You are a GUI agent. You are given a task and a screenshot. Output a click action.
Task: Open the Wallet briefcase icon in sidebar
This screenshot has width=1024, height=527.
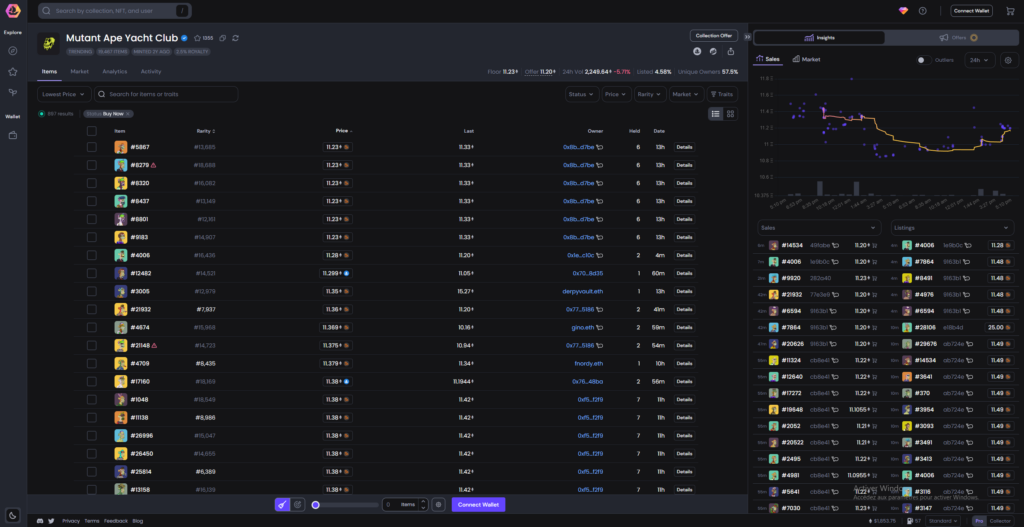[x=12, y=135]
